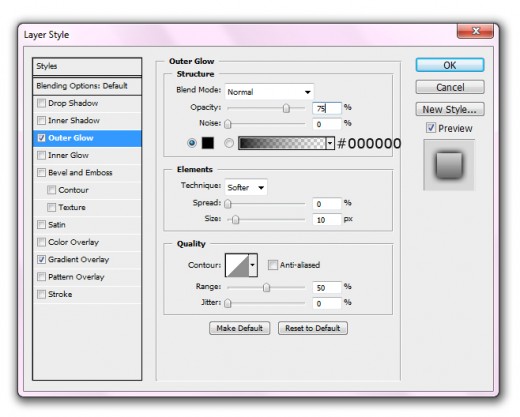Click the Opacity value field
The width and height of the screenshot is (520, 417).
click(327, 108)
